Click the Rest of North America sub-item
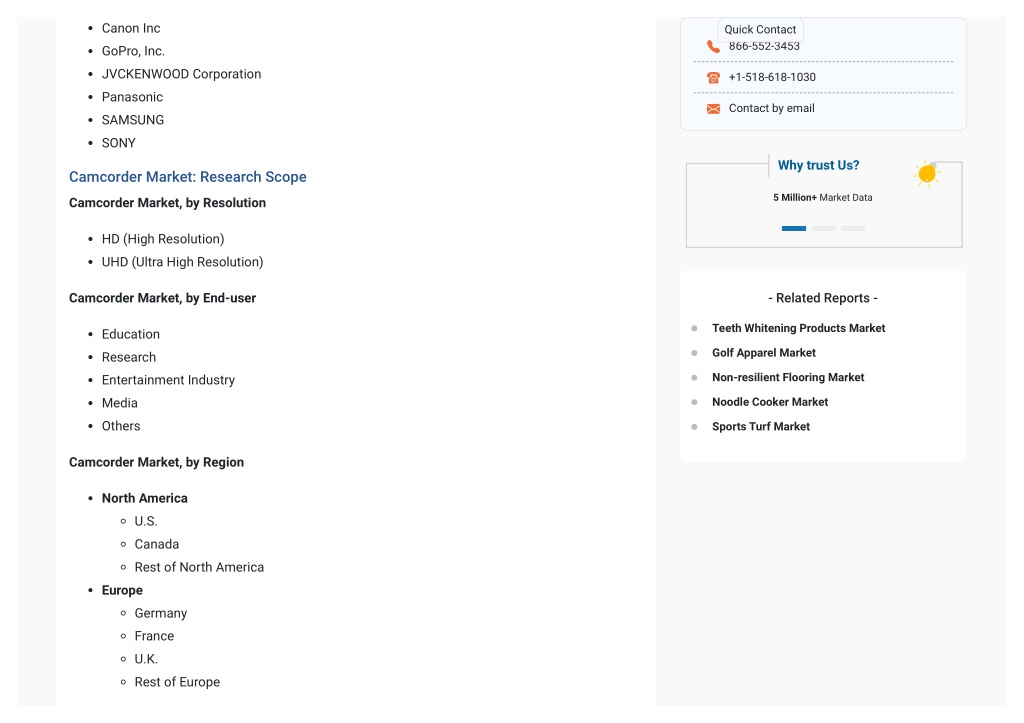The height and width of the screenshot is (723, 1024). click(199, 567)
